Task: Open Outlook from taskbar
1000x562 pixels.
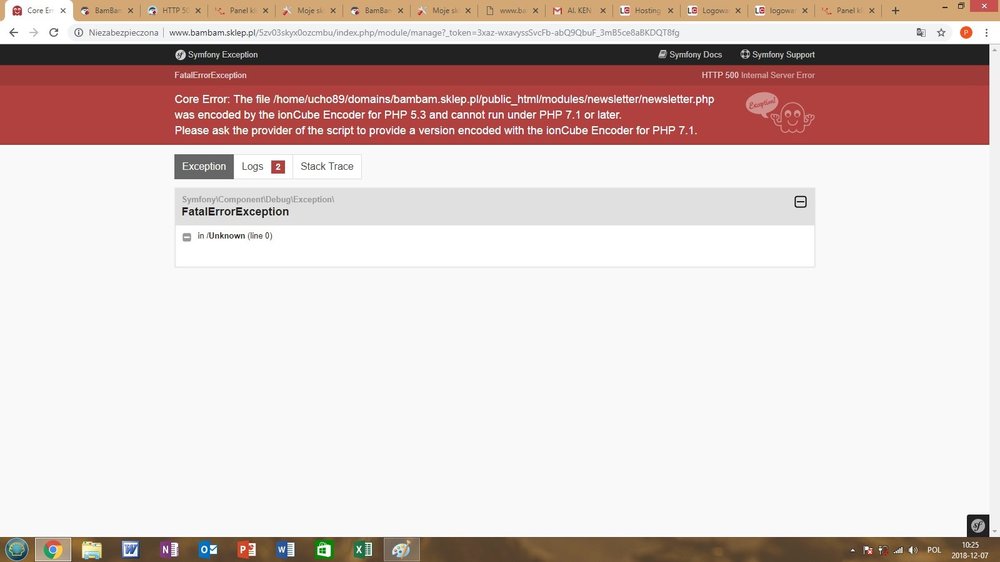Action: click(208, 549)
